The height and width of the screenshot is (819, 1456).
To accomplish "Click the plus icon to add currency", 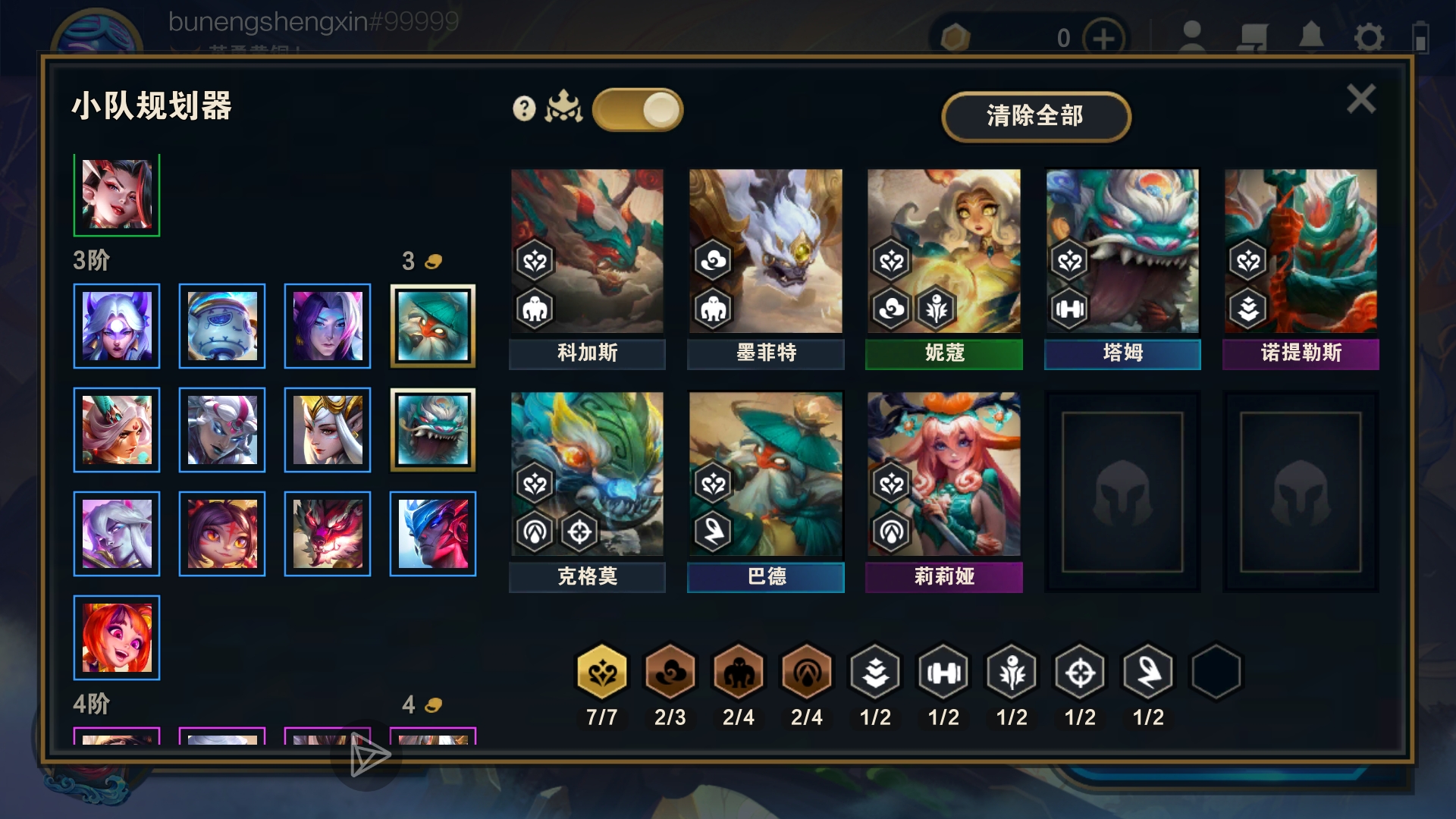I will [1104, 38].
